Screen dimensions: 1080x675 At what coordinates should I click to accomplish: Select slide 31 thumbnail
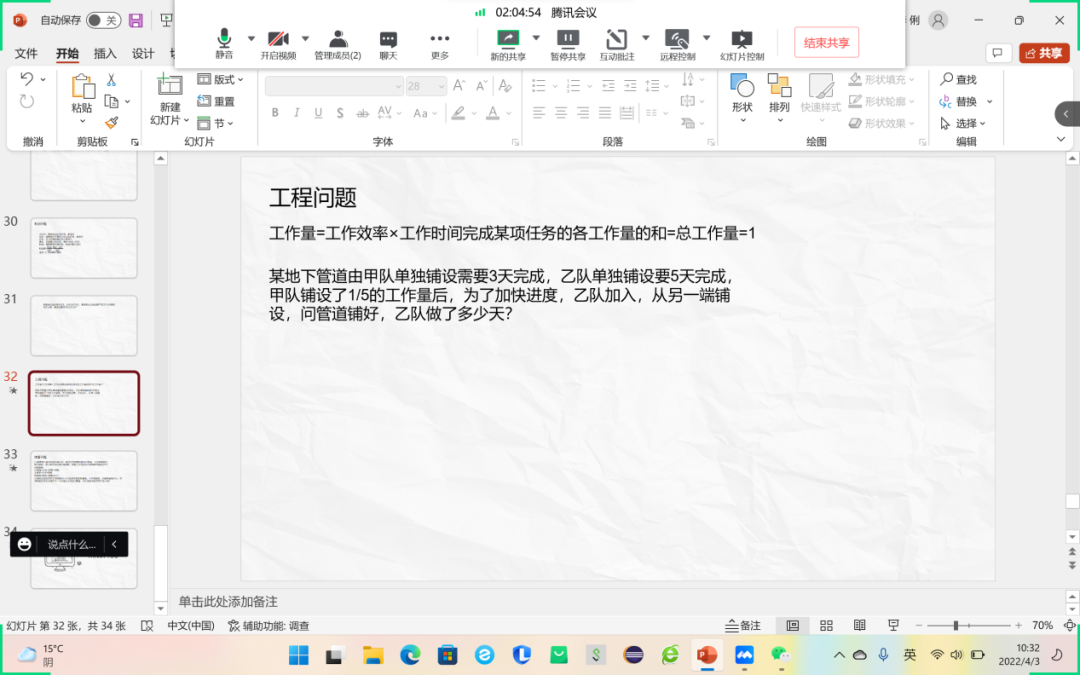click(84, 325)
